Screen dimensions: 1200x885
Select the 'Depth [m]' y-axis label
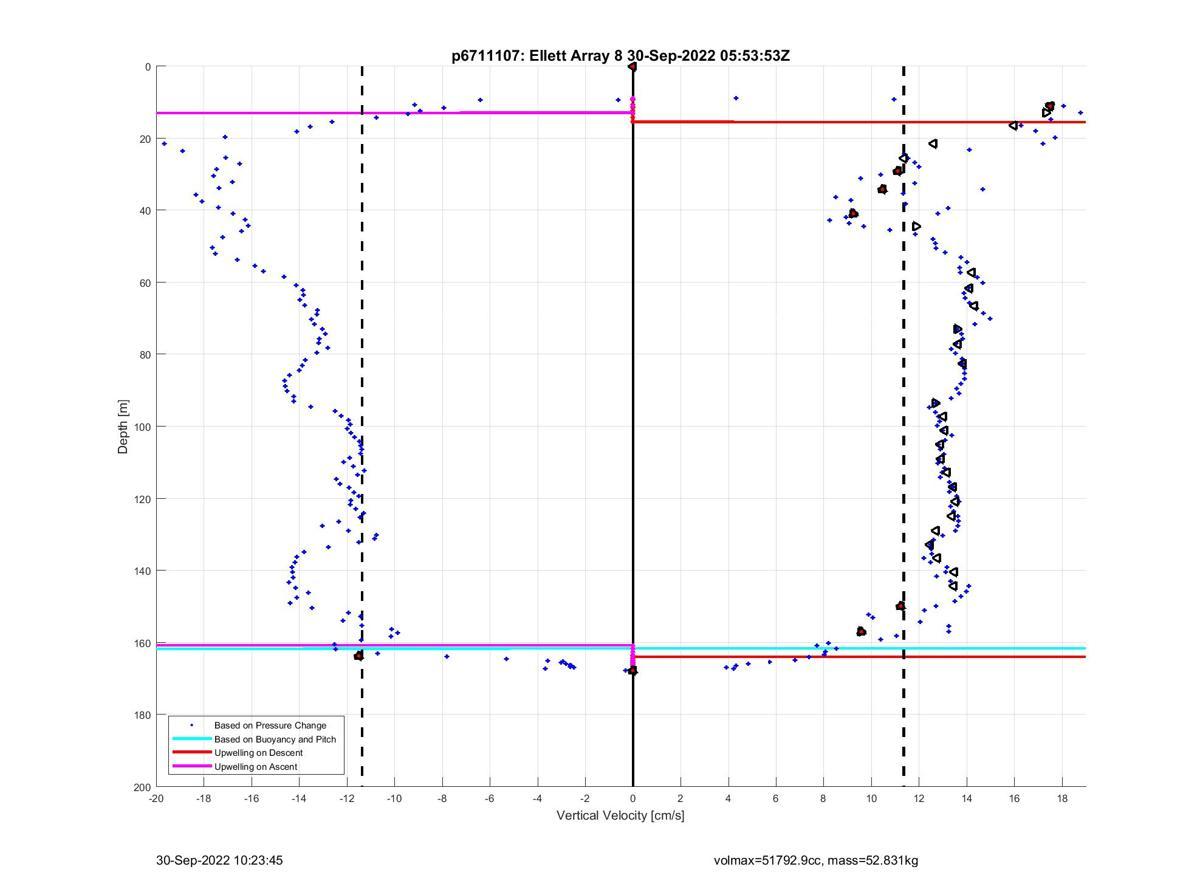(124, 427)
